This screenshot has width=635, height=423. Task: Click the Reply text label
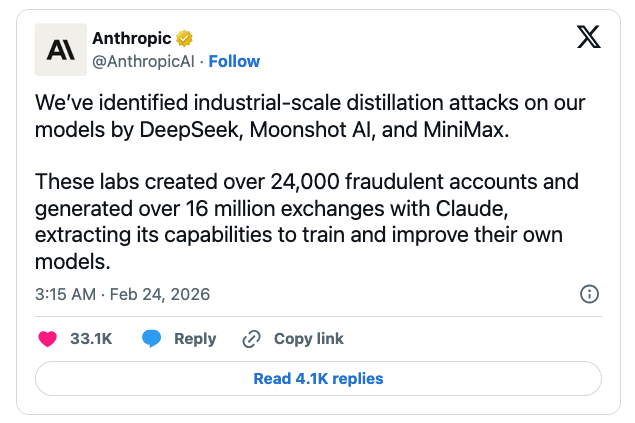coord(195,339)
